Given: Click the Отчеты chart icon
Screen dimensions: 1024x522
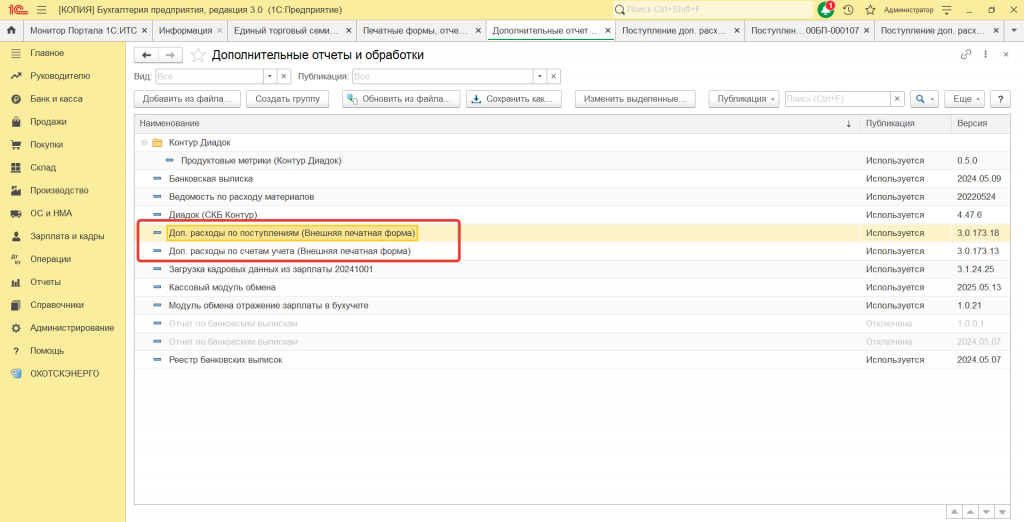Looking at the screenshot, I should tap(16, 282).
